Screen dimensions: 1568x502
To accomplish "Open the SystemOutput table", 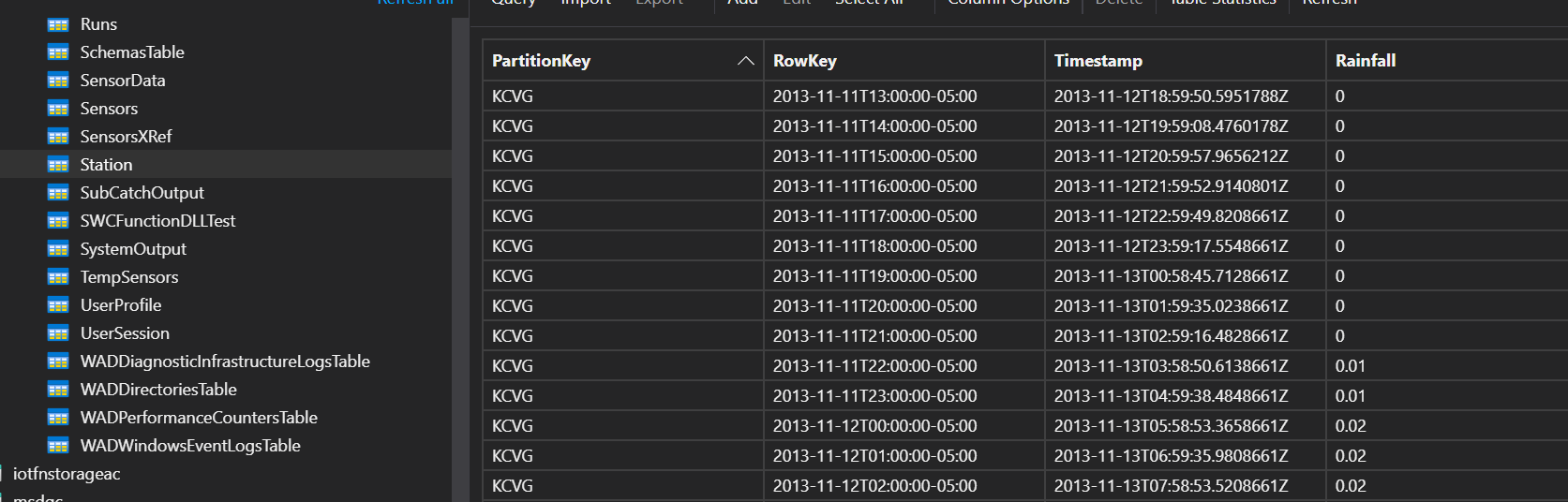I will coord(133,249).
